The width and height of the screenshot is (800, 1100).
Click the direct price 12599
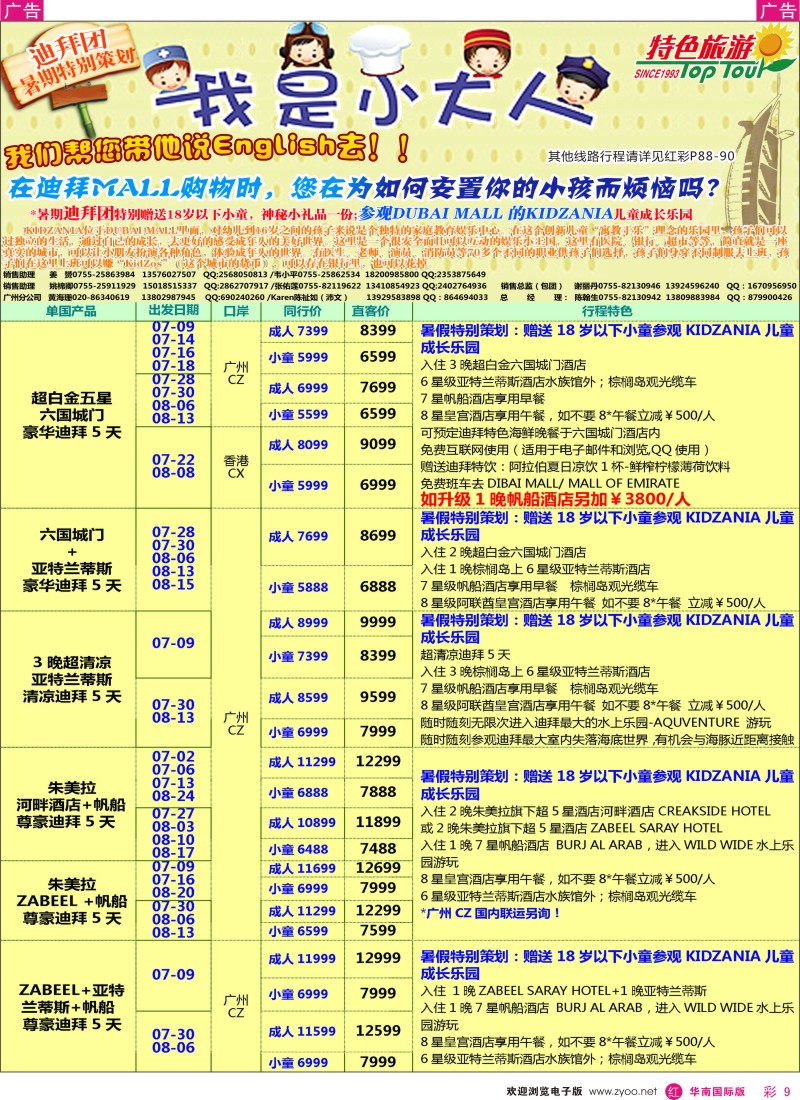pyautogui.click(x=378, y=1031)
